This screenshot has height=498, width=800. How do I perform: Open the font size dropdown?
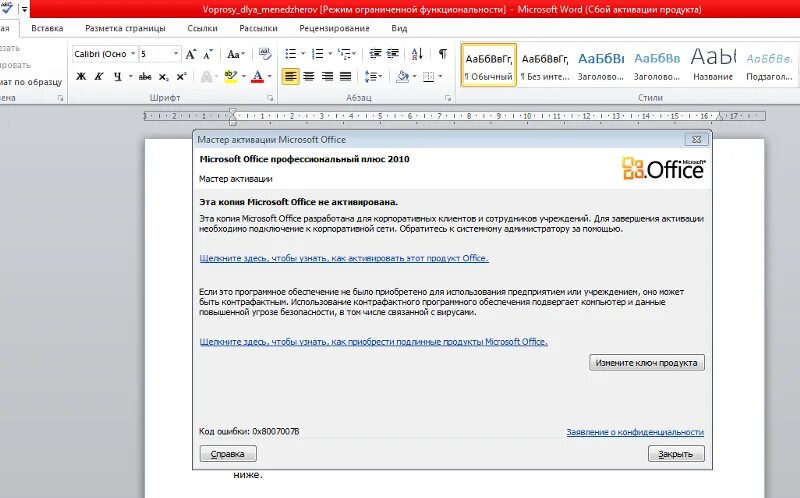176,54
